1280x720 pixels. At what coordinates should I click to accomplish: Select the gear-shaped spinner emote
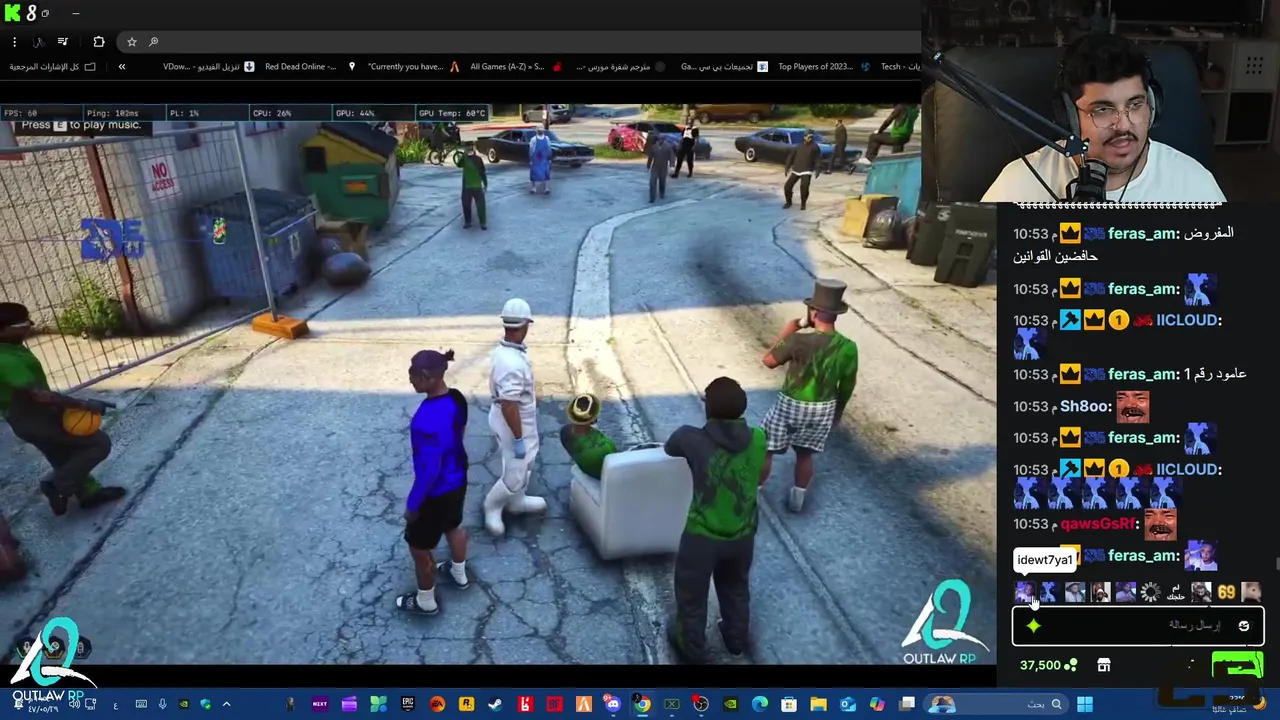[1151, 592]
